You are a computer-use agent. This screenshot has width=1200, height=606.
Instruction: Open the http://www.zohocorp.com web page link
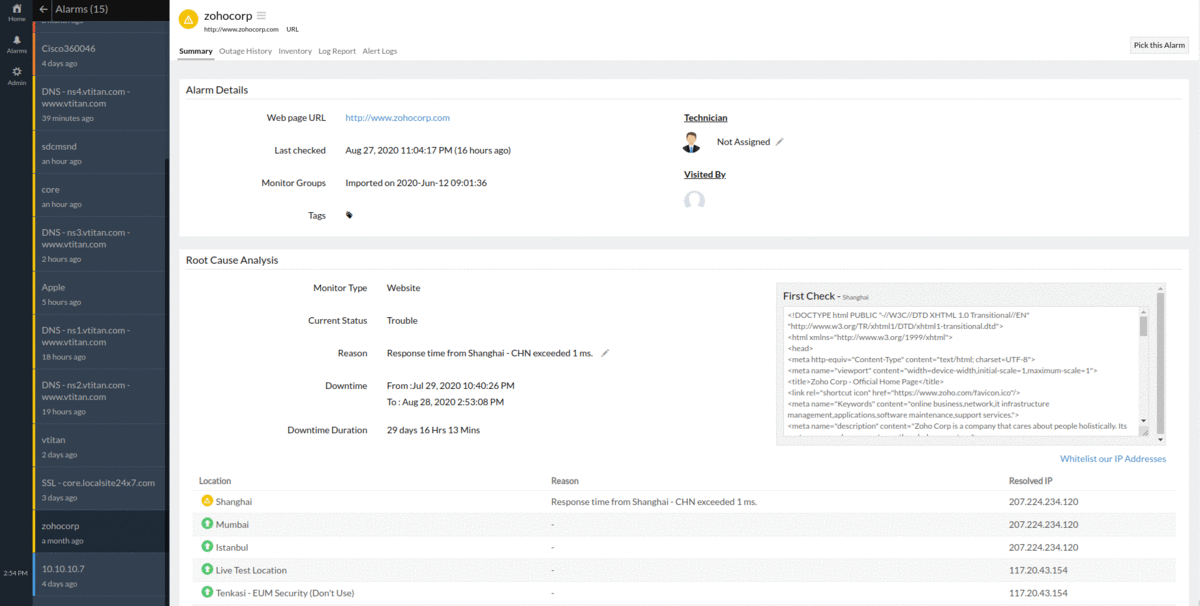tap(397, 118)
